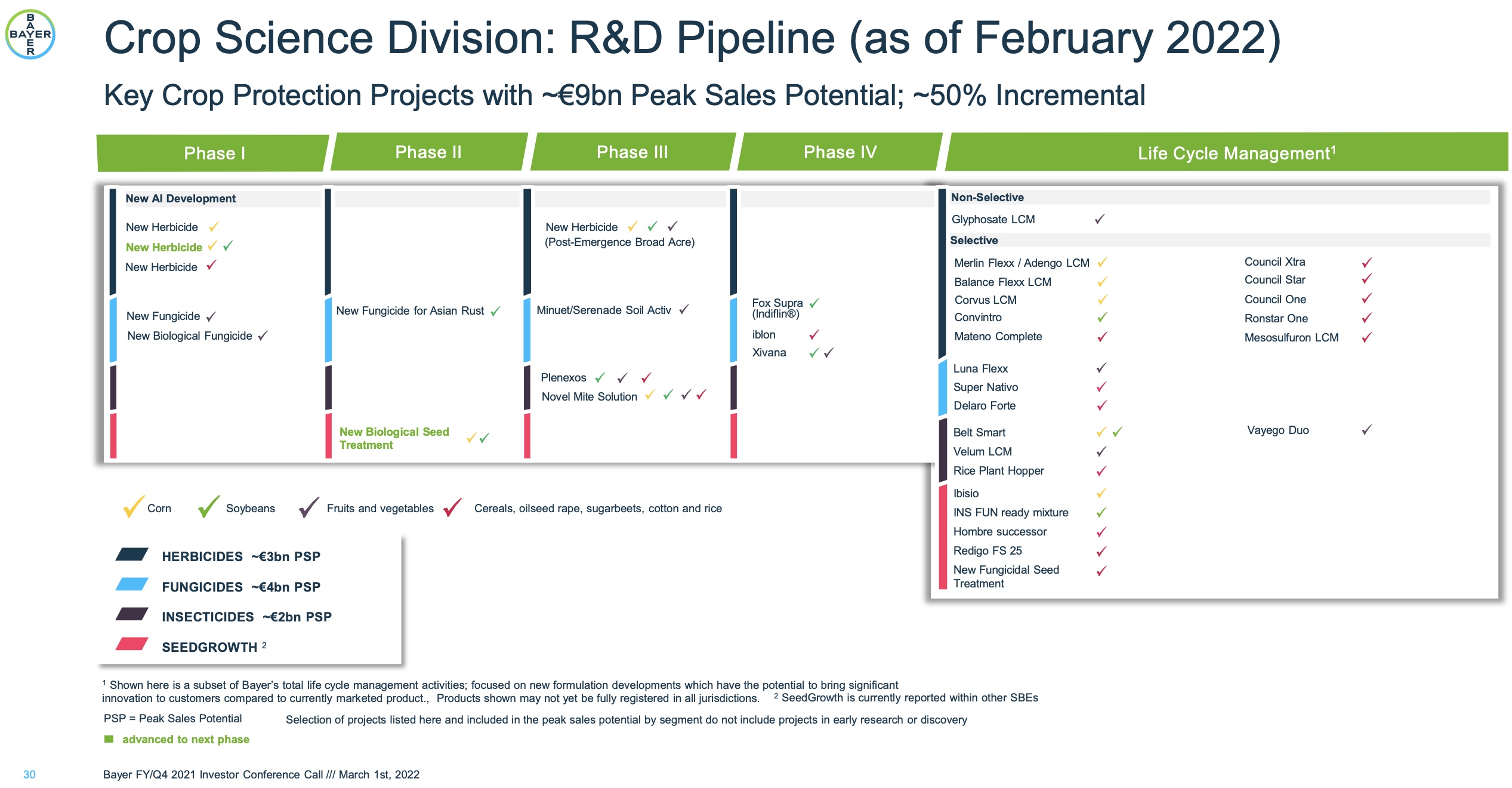Click the New Biological Seed Treatment text

394,438
